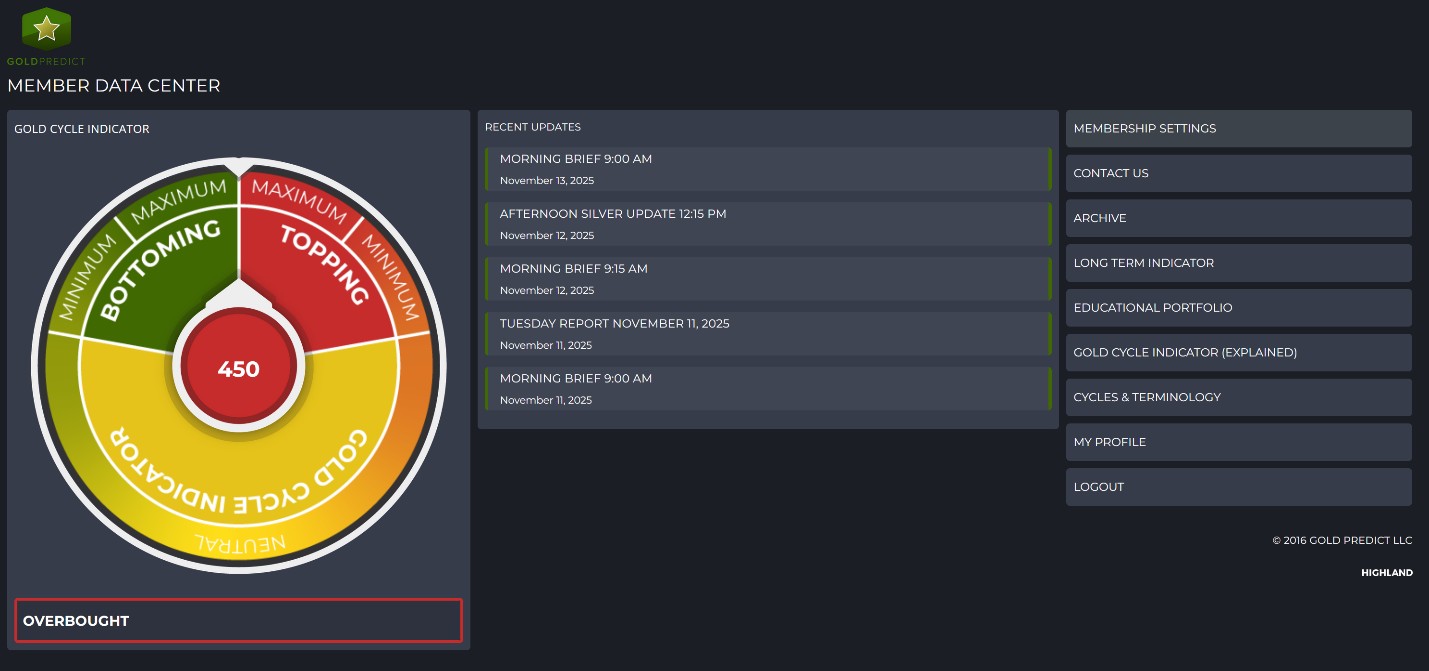
Task: Click the red Topping gauge segment
Action: click(320, 270)
